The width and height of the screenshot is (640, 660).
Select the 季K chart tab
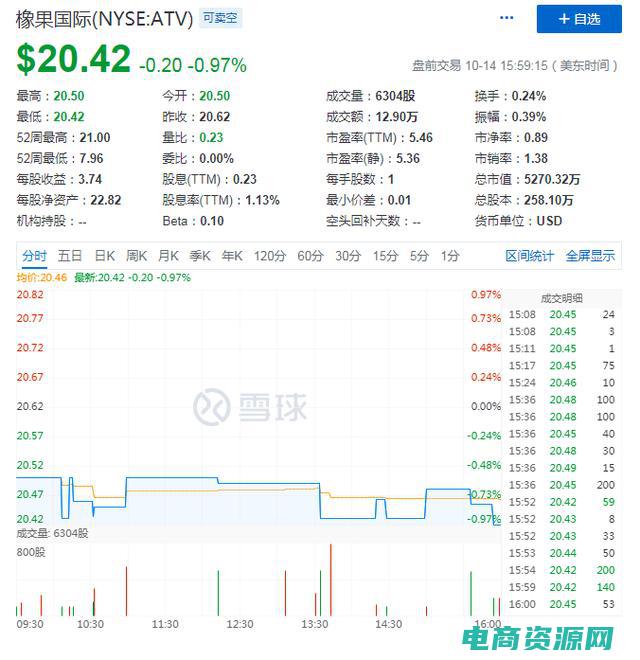pyautogui.click(x=200, y=255)
